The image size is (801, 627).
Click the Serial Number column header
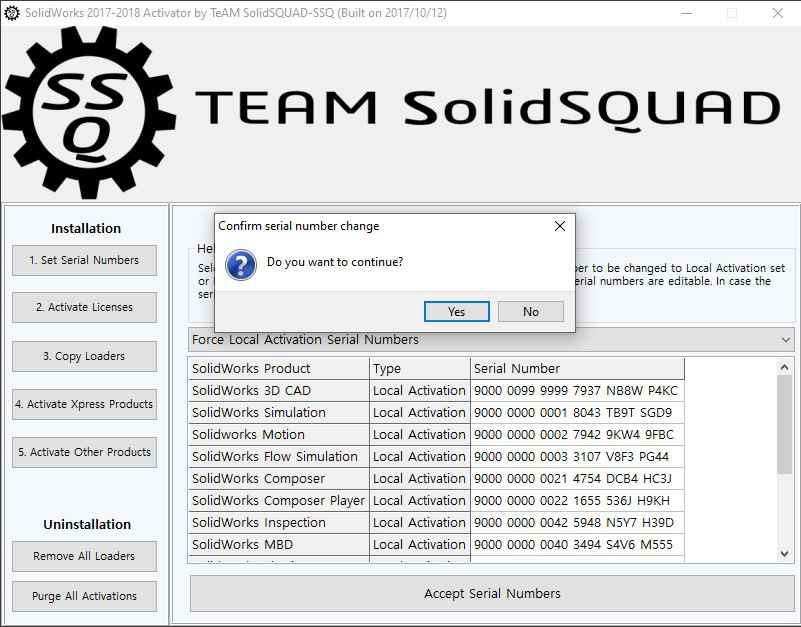576,368
